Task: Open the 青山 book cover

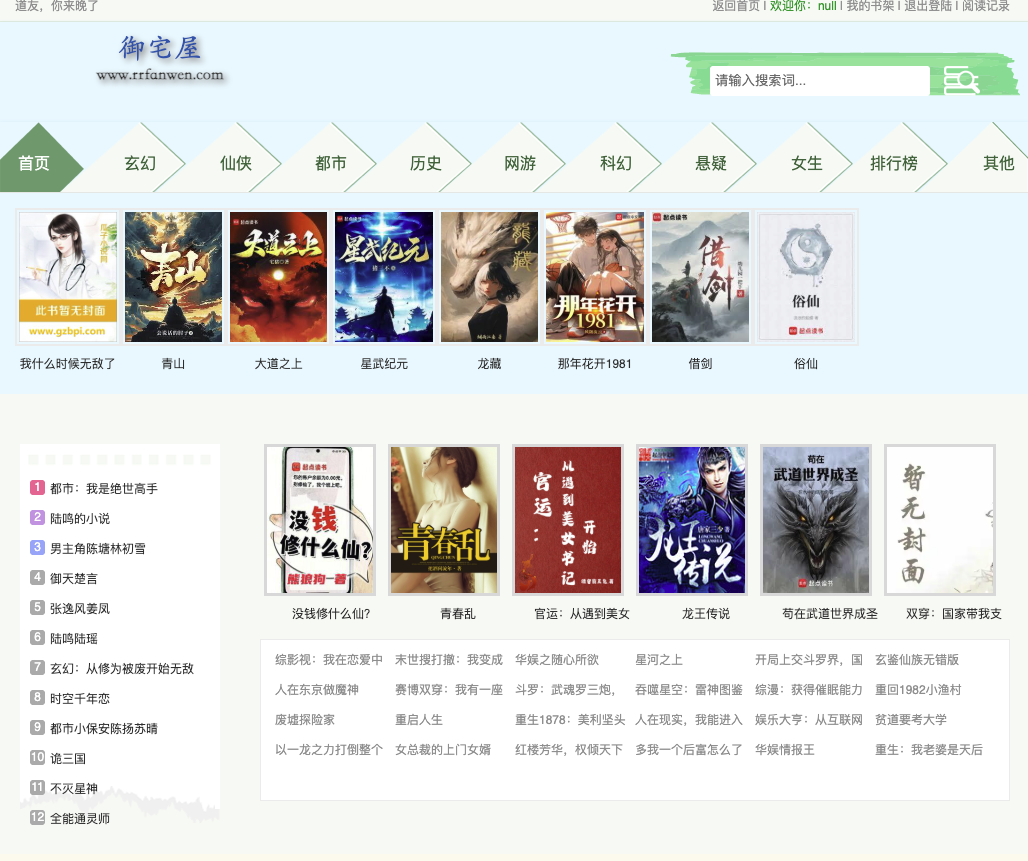Action: pos(172,277)
